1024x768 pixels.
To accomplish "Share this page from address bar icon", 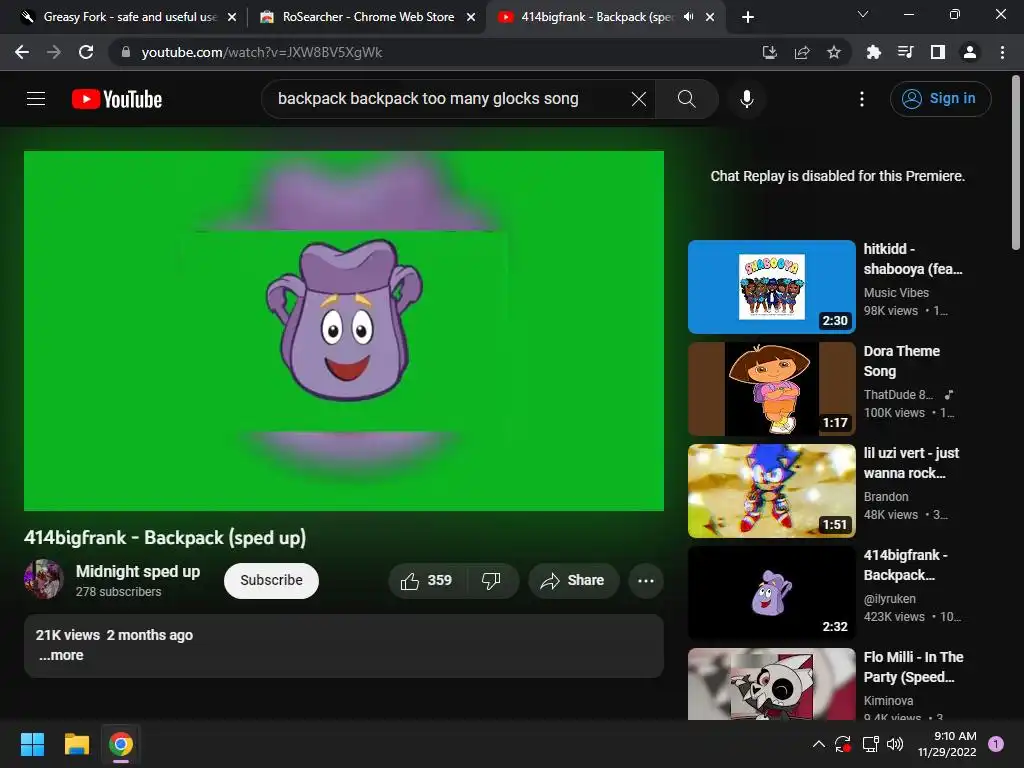I will (802, 52).
